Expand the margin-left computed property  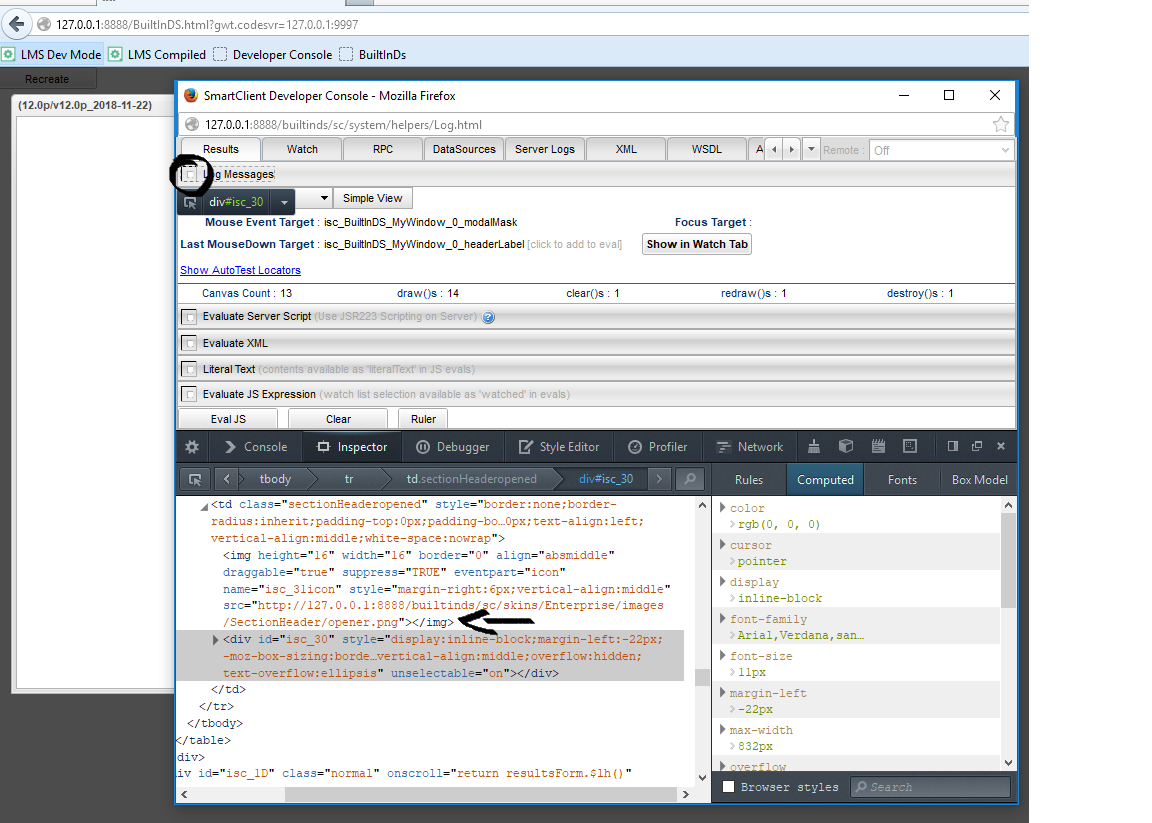click(x=723, y=692)
